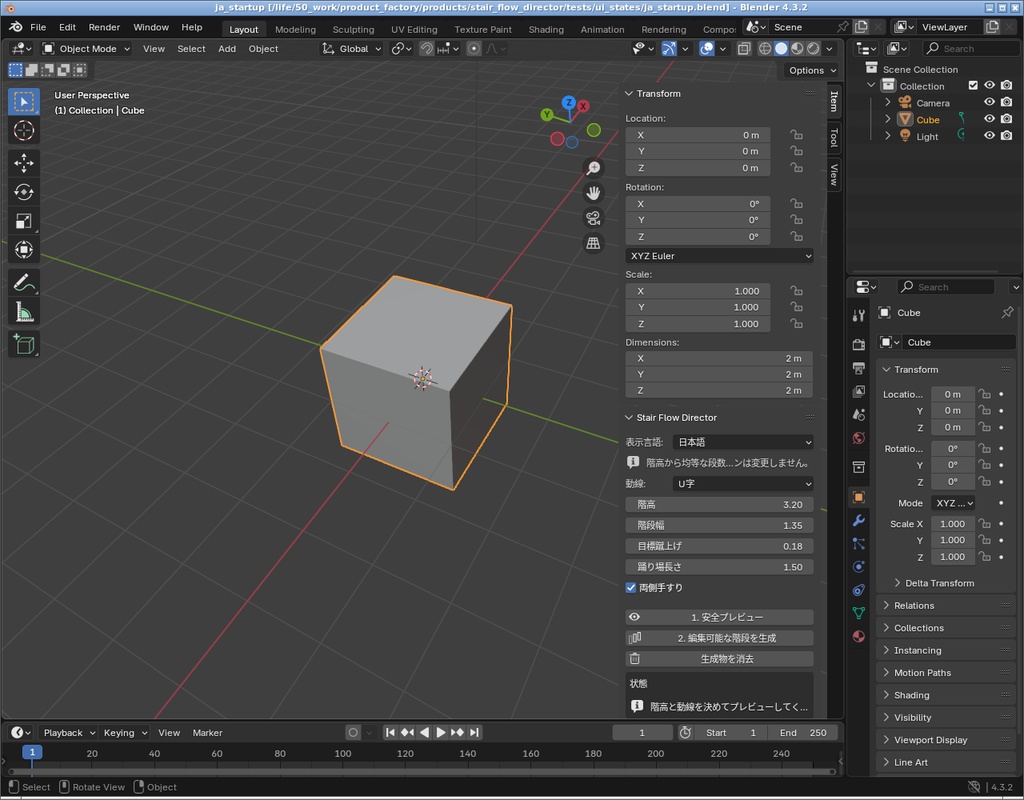Uncheck the 両側手すり checkbox
Screen dimensions: 1024x800
point(631,588)
